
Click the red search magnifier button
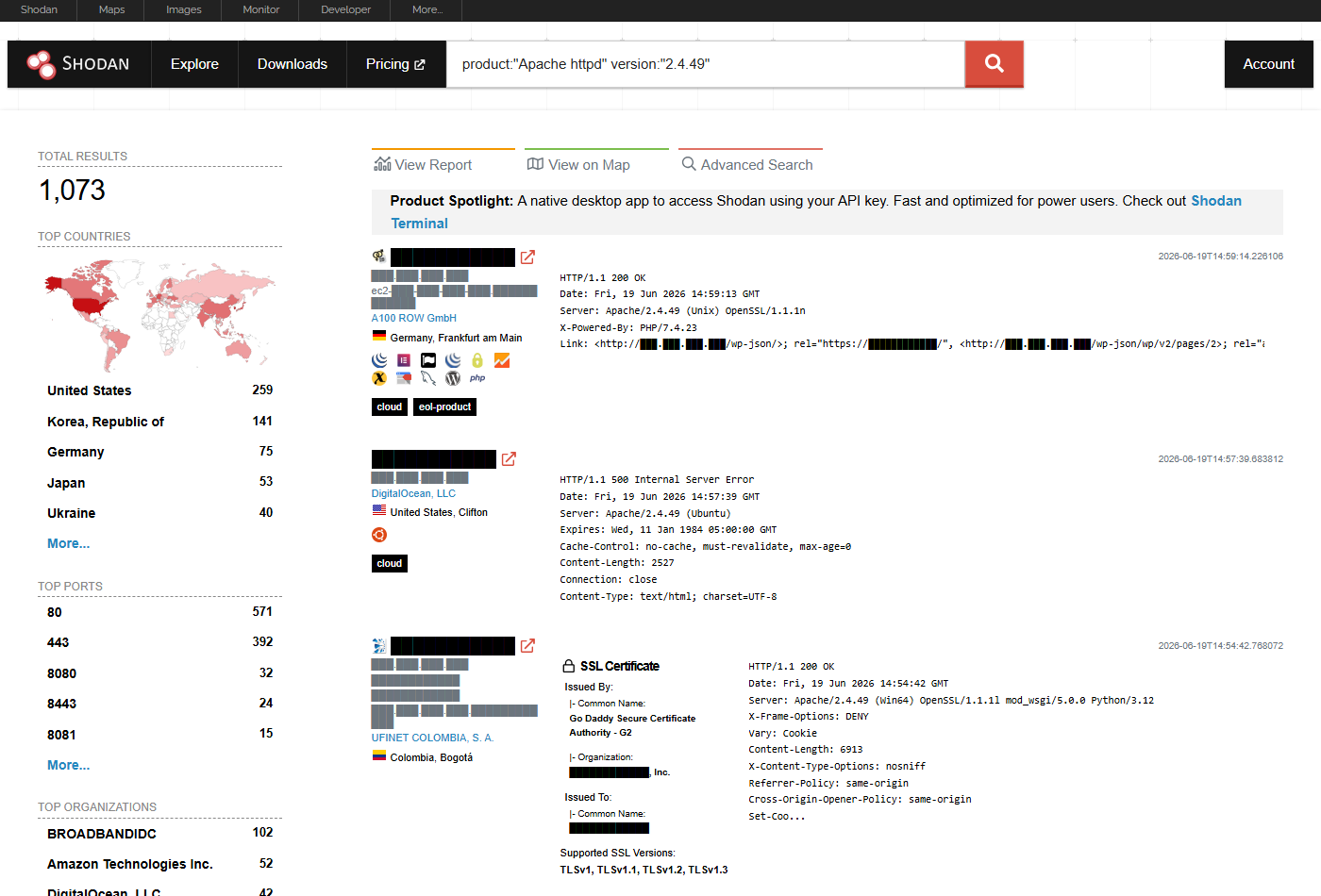pyautogui.click(x=994, y=64)
